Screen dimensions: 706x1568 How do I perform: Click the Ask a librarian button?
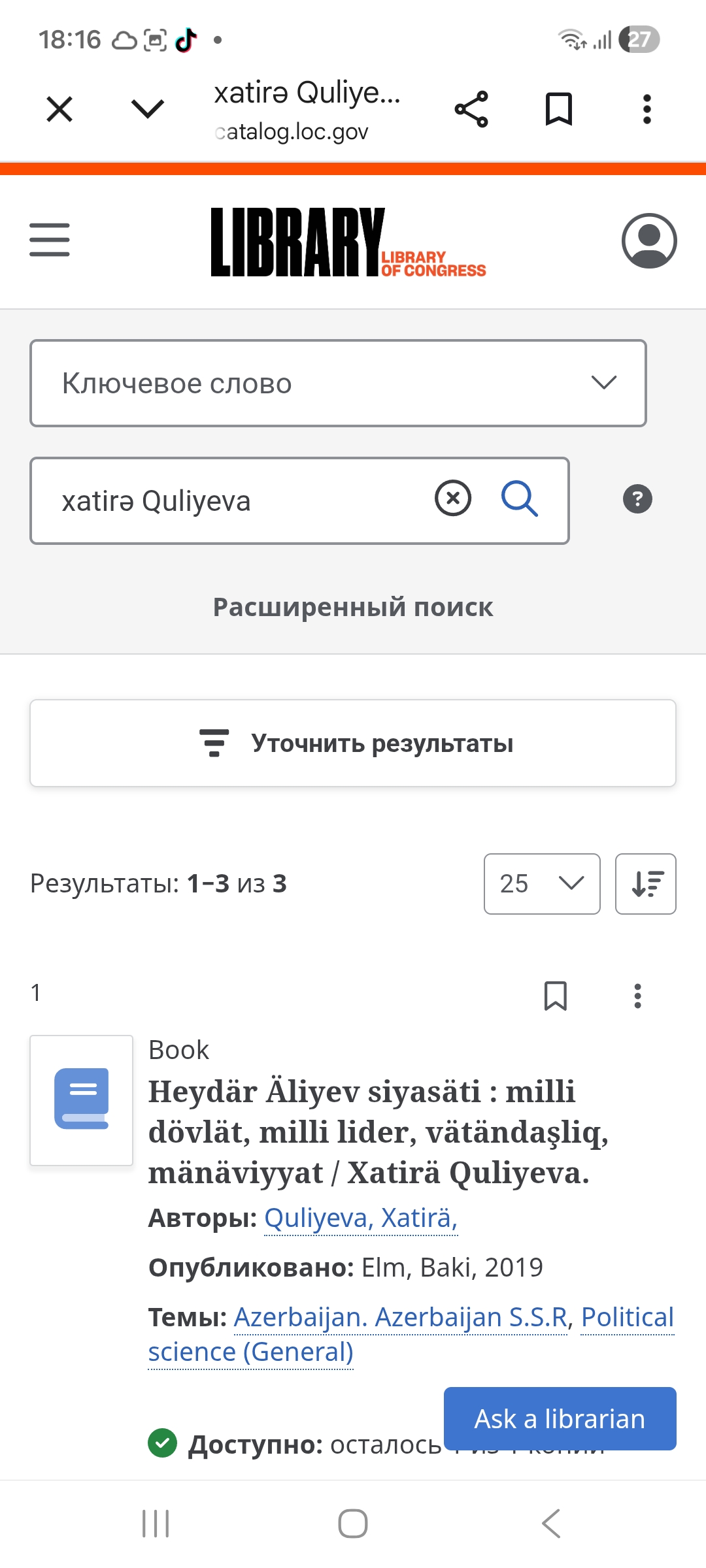[x=560, y=1419]
